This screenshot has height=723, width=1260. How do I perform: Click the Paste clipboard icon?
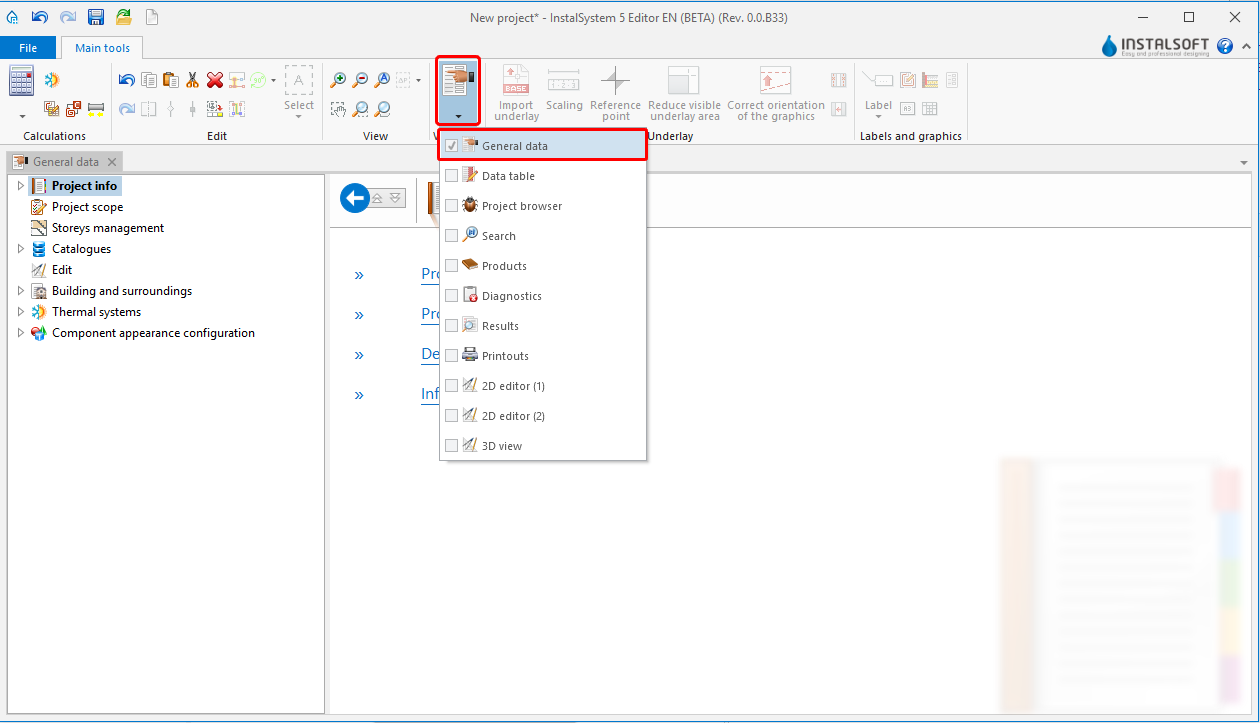pos(170,80)
